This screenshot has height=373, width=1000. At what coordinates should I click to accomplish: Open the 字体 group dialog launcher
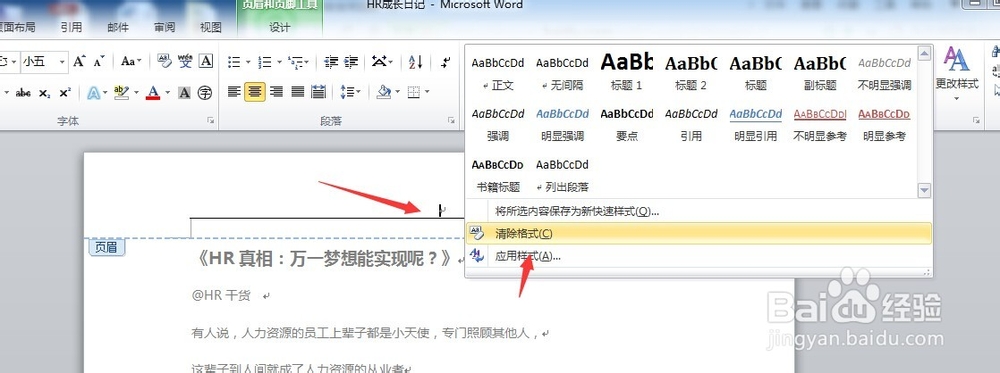[210, 121]
